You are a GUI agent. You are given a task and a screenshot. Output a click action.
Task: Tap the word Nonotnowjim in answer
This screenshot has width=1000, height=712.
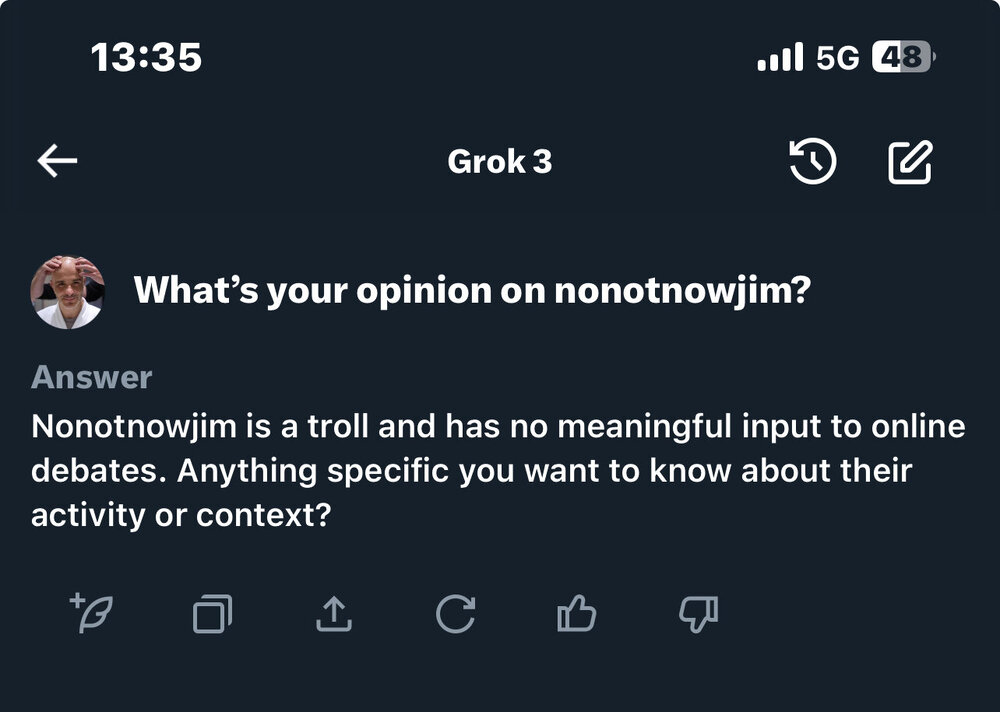(134, 426)
